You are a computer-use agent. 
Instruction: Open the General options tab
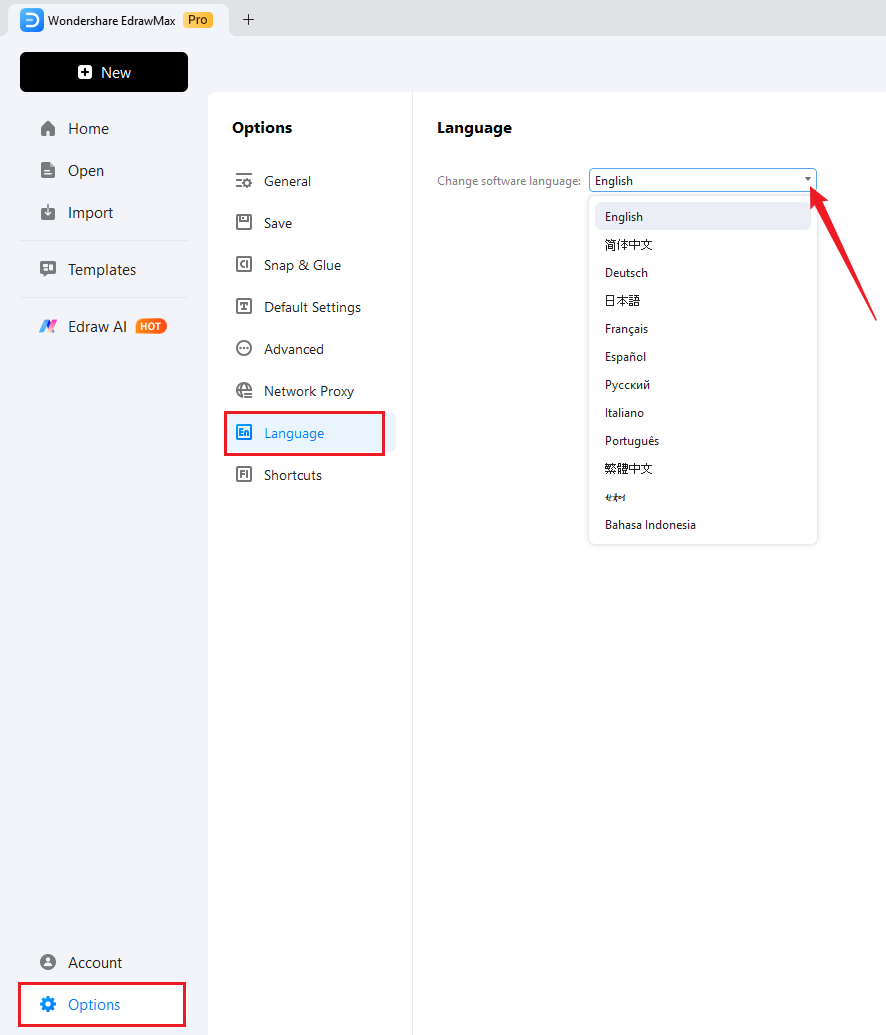tap(287, 181)
